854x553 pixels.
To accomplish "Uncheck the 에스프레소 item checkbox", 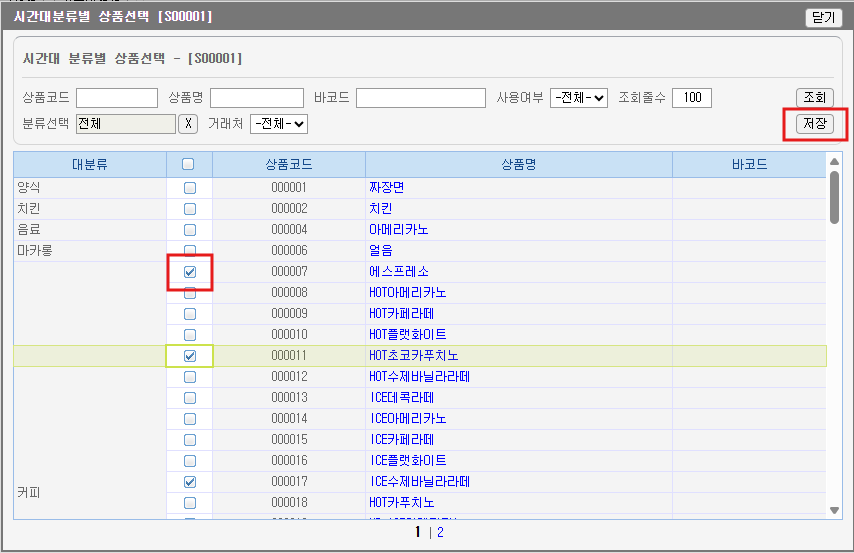I will [x=190, y=272].
